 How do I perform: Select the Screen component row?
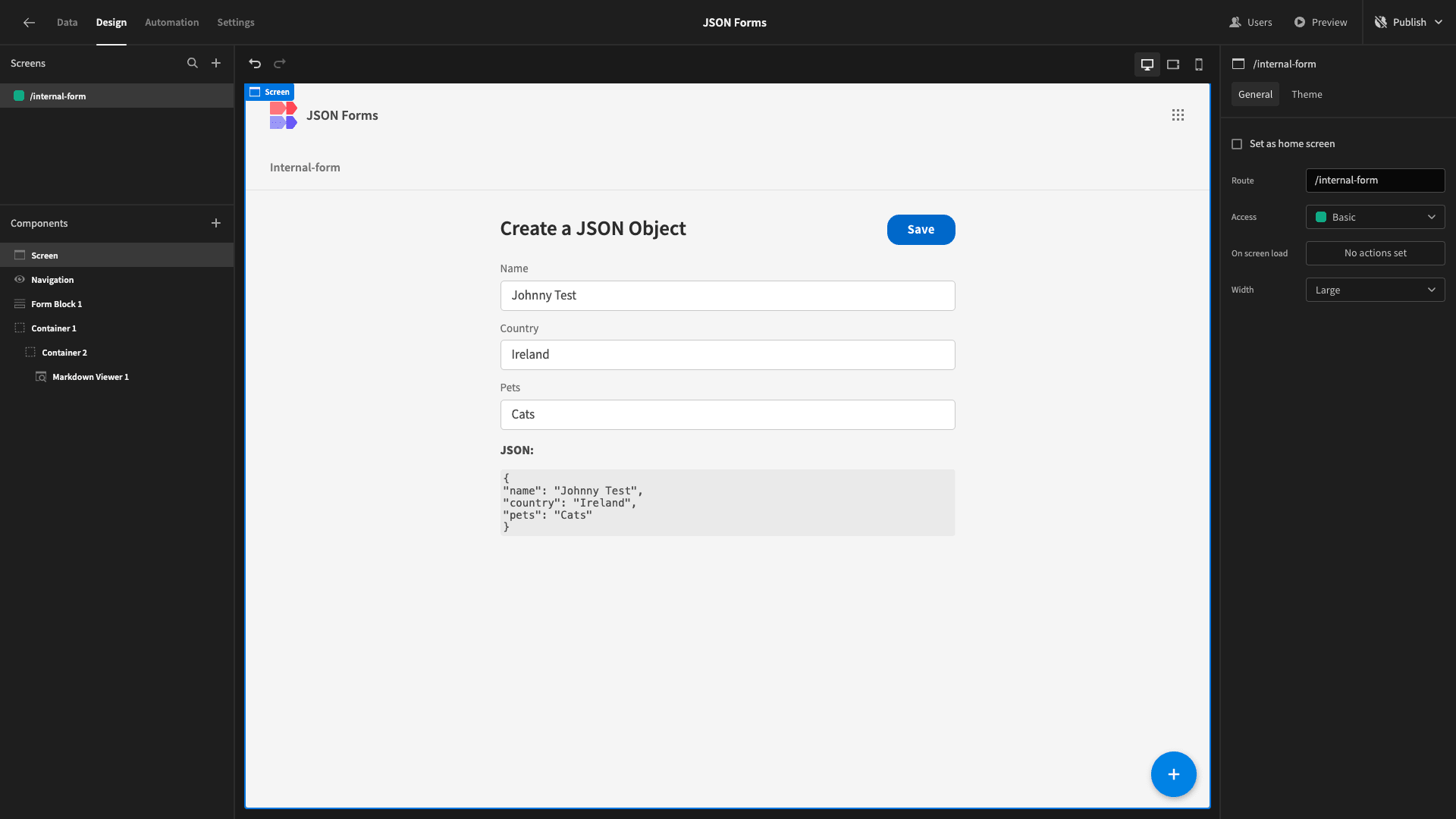[x=117, y=256]
